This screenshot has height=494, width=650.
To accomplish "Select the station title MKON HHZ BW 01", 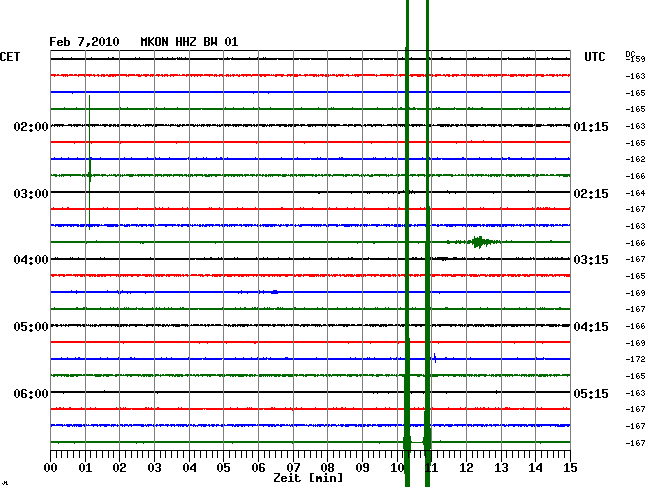I will click(189, 42).
